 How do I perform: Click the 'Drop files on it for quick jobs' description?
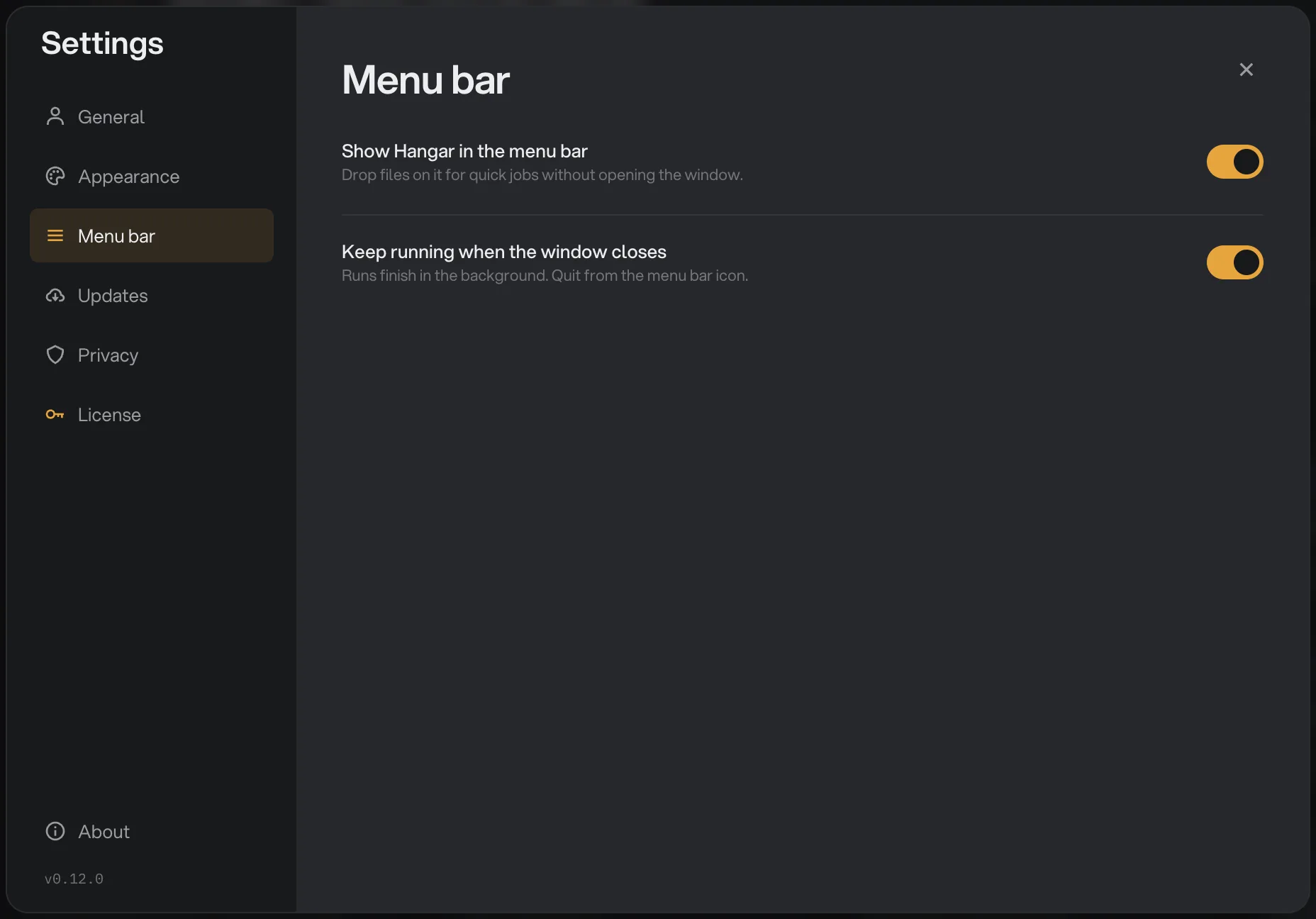542,175
